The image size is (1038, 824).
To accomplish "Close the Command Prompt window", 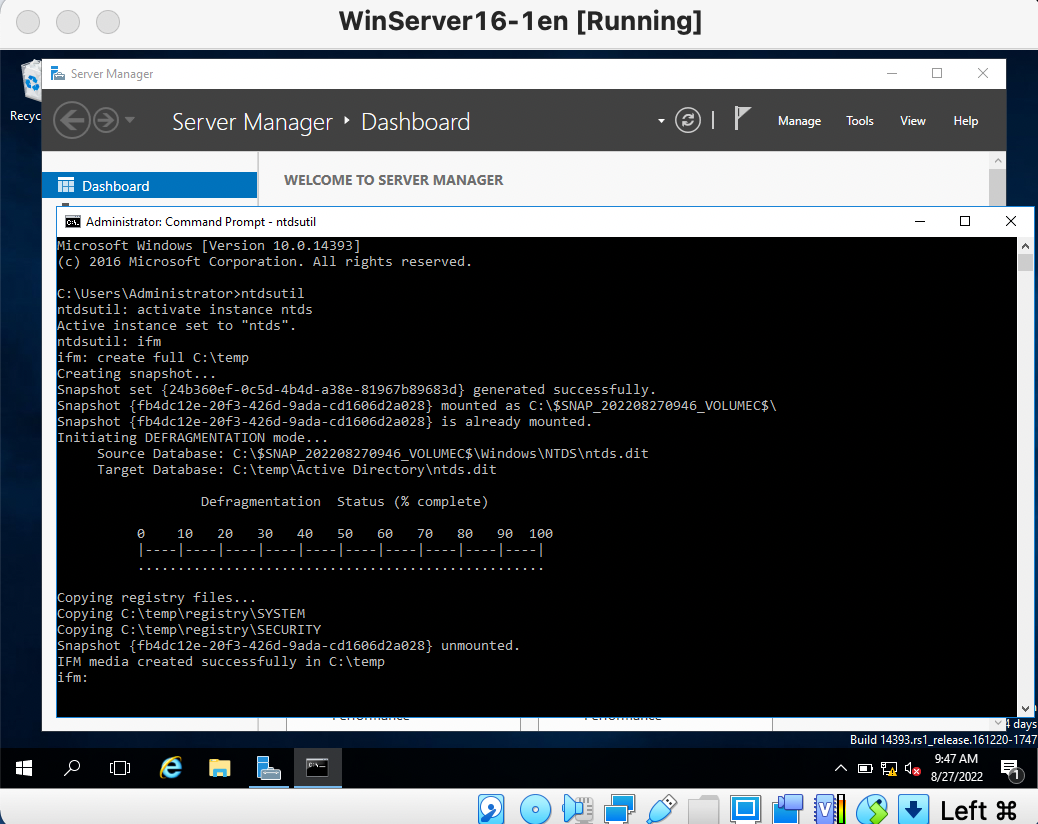I will click(x=1010, y=221).
